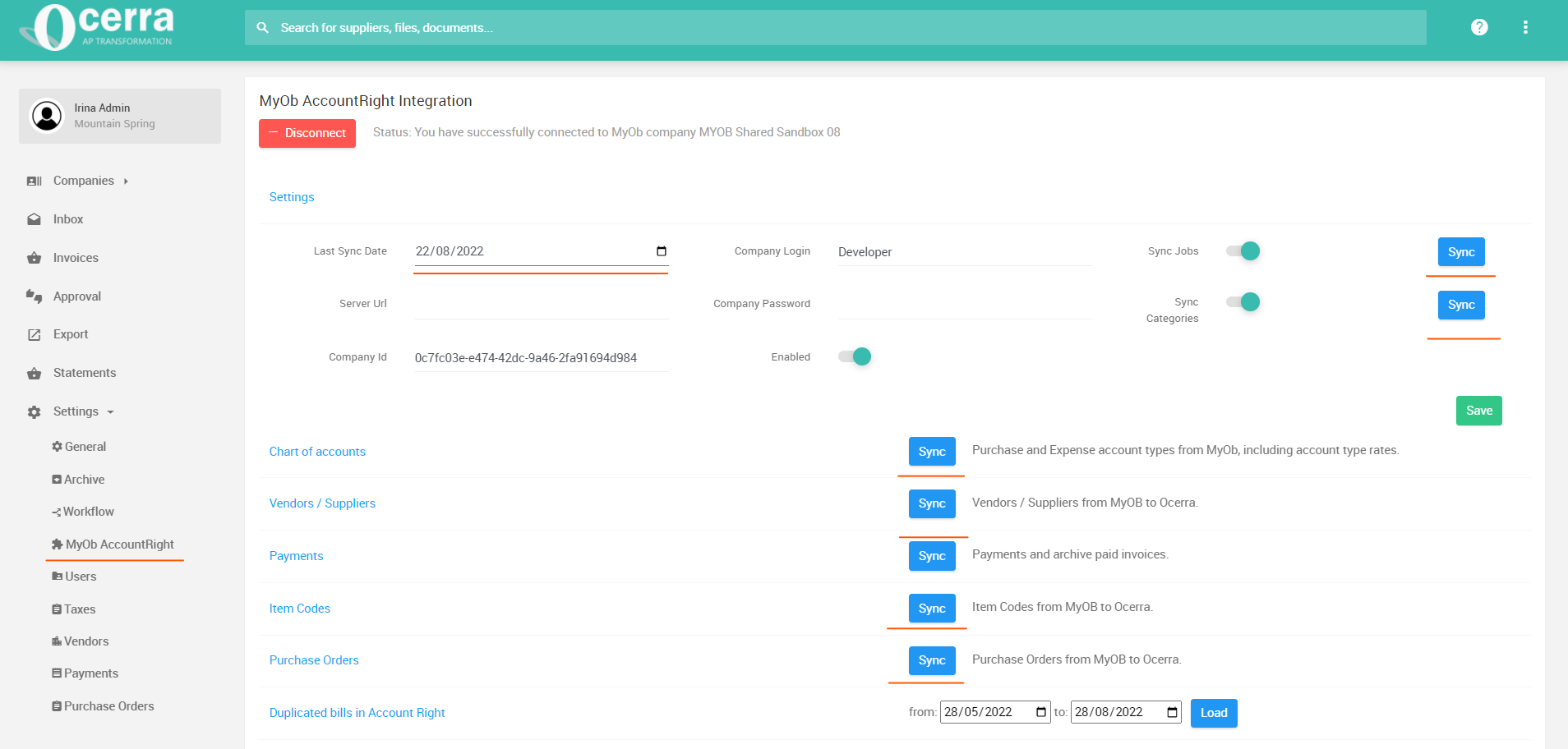
Task: Open the Item Codes link
Action: [x=300, y=609]
